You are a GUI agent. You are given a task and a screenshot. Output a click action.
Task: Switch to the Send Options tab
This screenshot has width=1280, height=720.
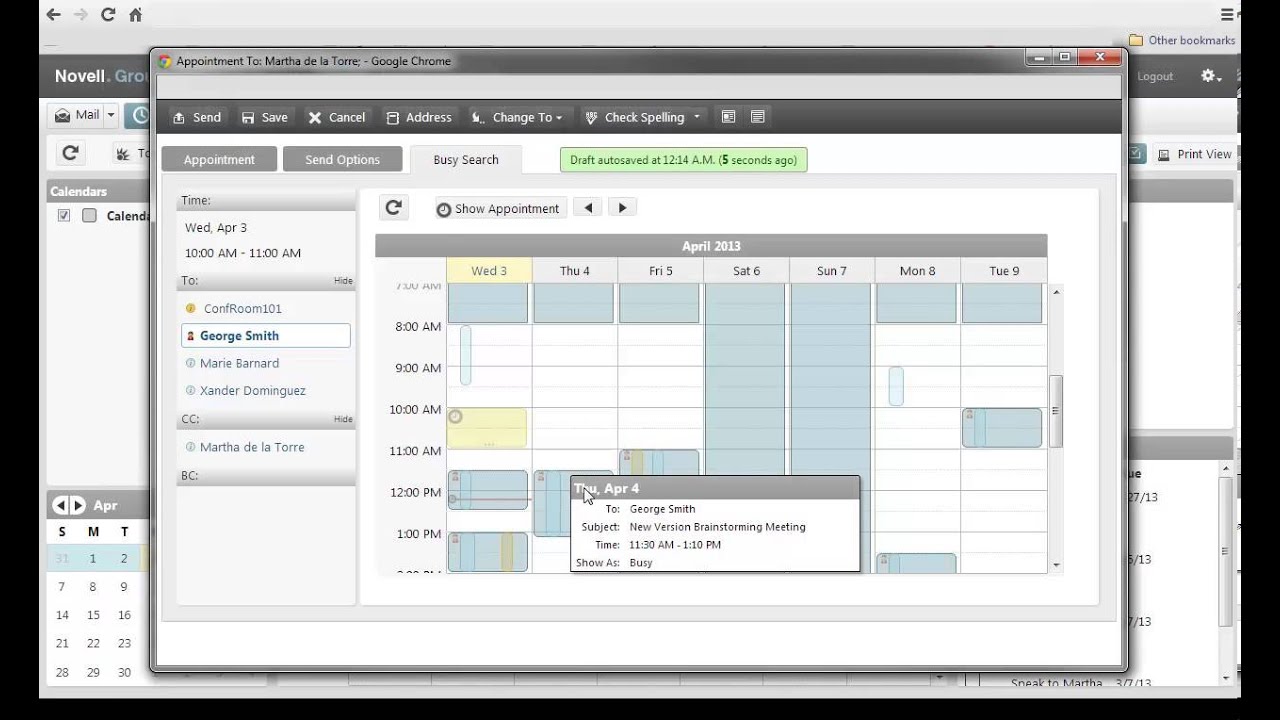[342, 160]
